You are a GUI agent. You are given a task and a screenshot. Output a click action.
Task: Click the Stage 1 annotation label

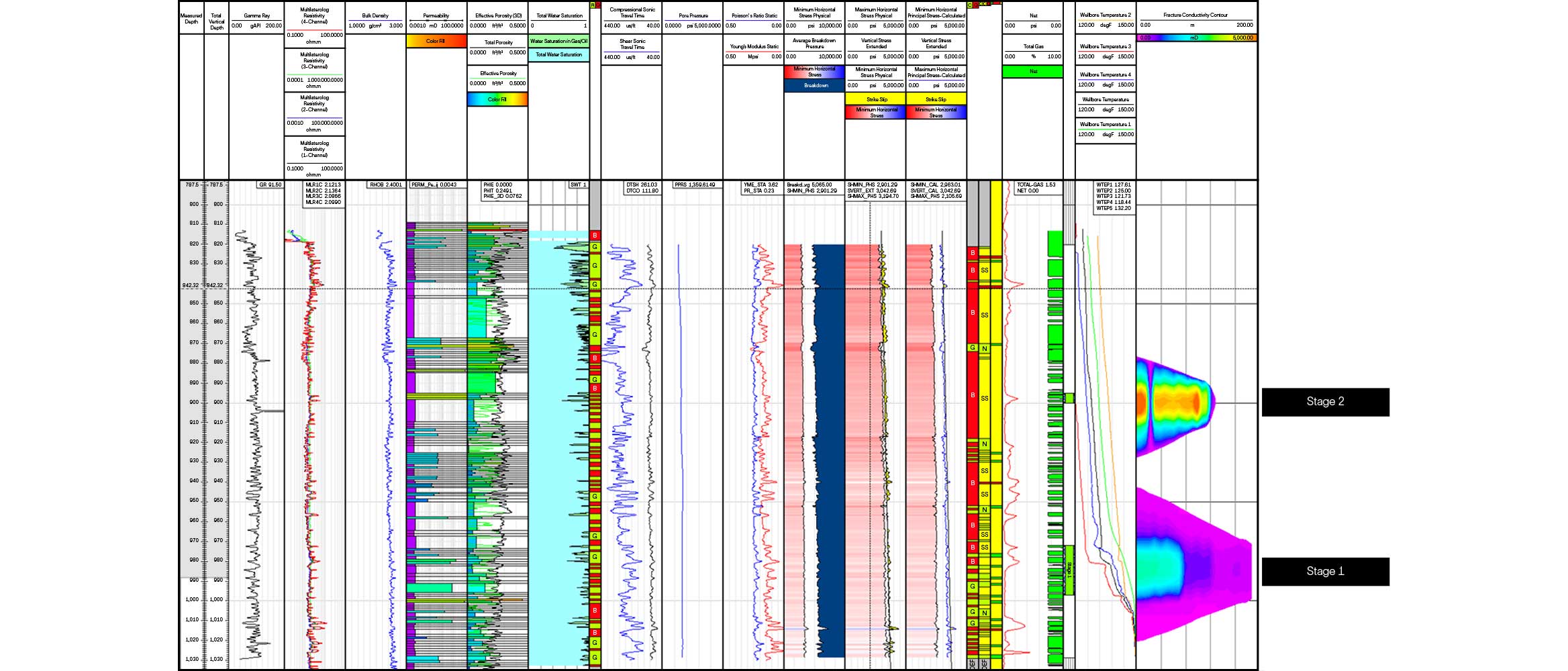pyautogui.click(x=1326, y=570)
